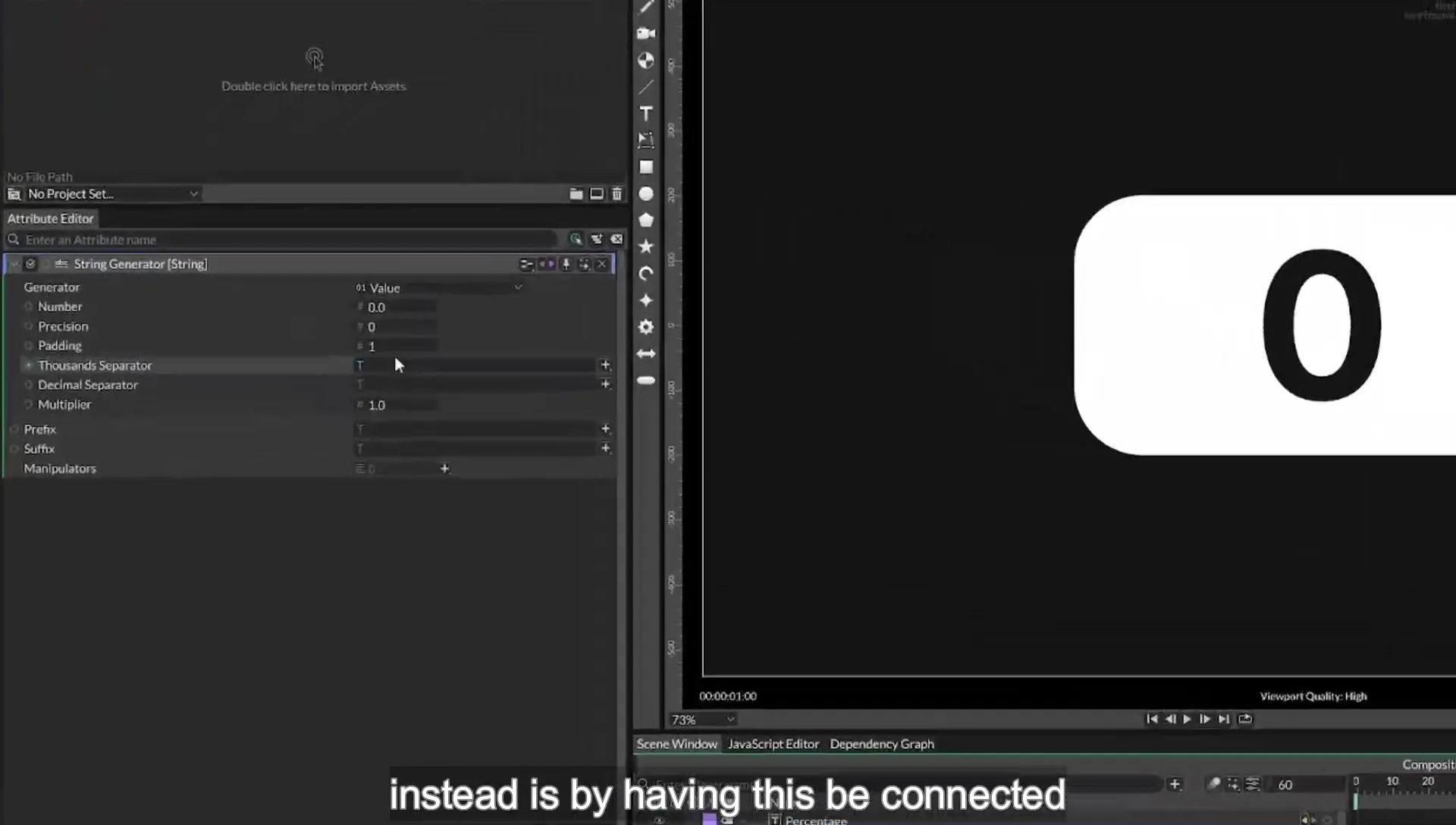Toggle the loop playback button

point(1245,719)
